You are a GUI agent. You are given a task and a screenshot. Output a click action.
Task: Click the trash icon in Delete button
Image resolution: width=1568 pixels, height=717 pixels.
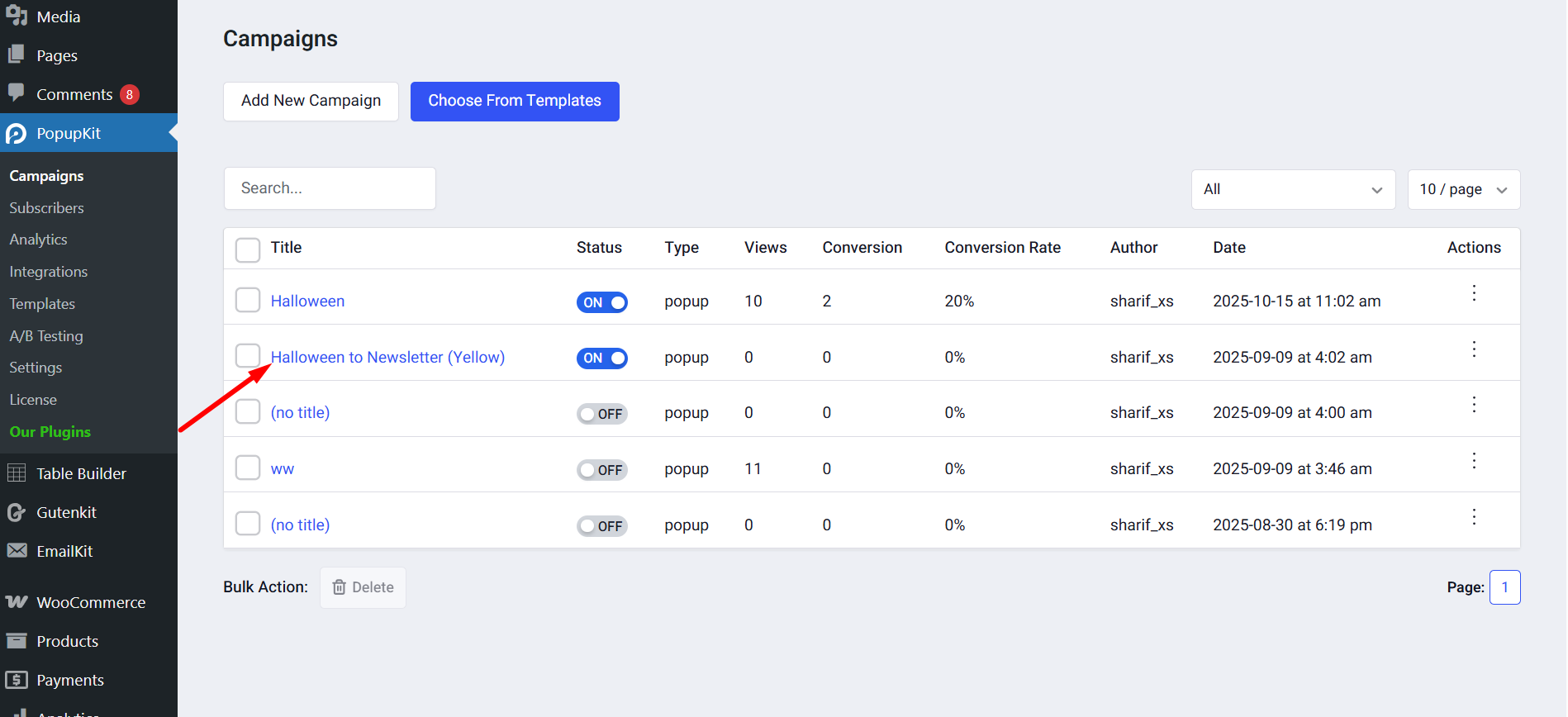point(339,587)
